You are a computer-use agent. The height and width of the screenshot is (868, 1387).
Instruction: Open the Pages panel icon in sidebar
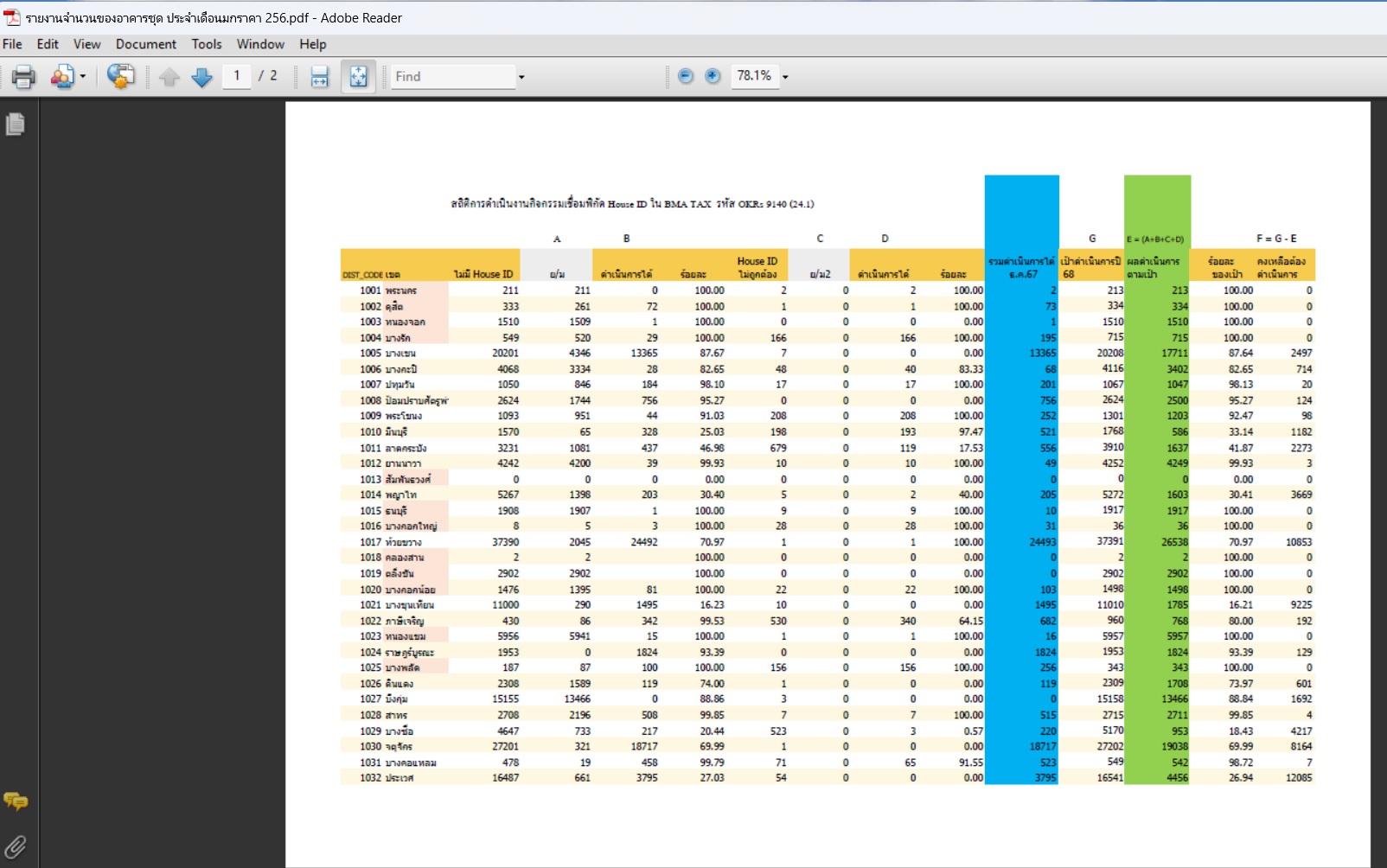pyautogui.click(x=16, y=124)
